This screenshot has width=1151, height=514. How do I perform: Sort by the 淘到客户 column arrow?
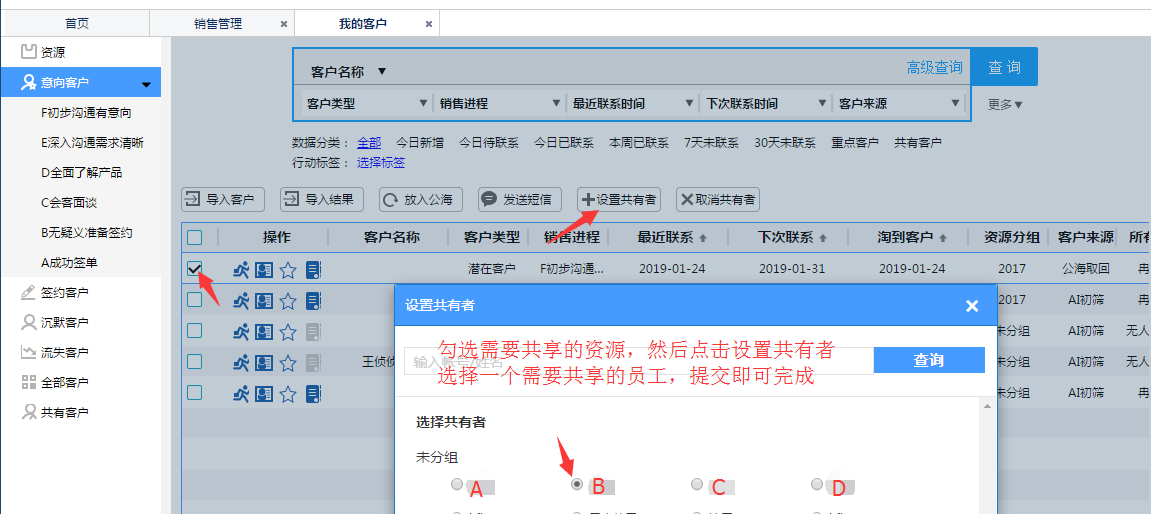coord(943,238)
